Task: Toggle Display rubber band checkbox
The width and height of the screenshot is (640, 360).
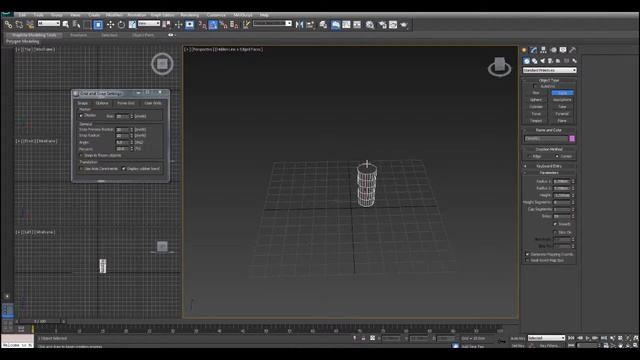Action: (124, 169)
